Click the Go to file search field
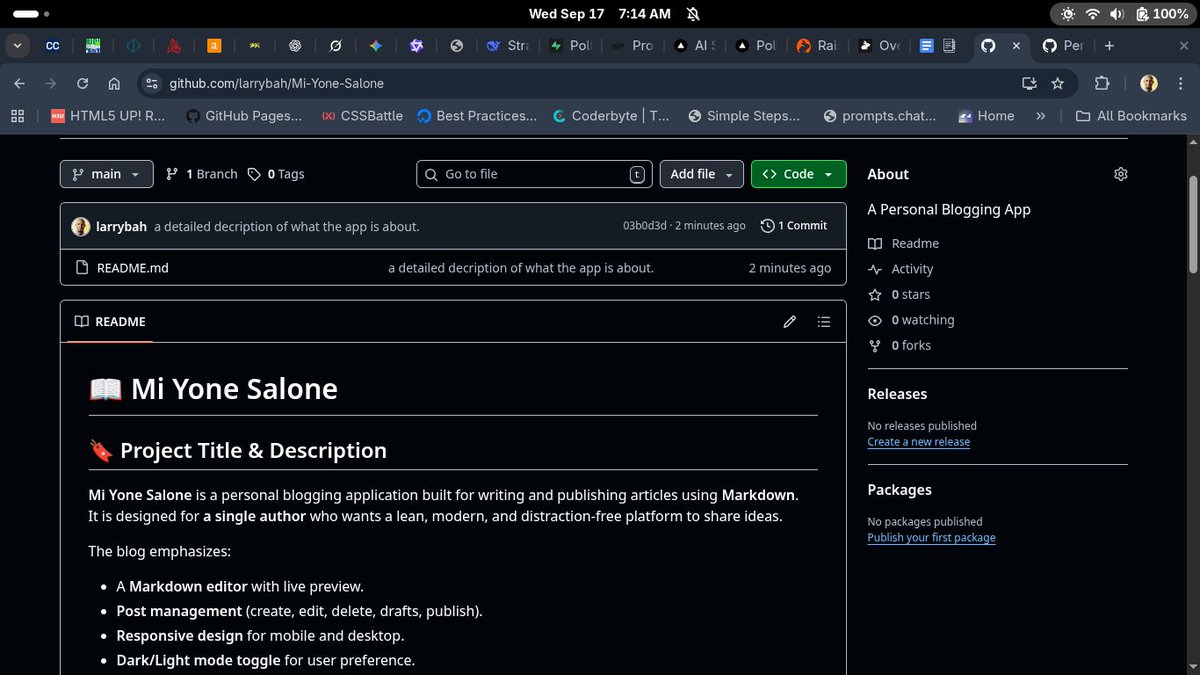Image resolution: width=1200 pixels, height=675 pixels. (x=533, y=174)
